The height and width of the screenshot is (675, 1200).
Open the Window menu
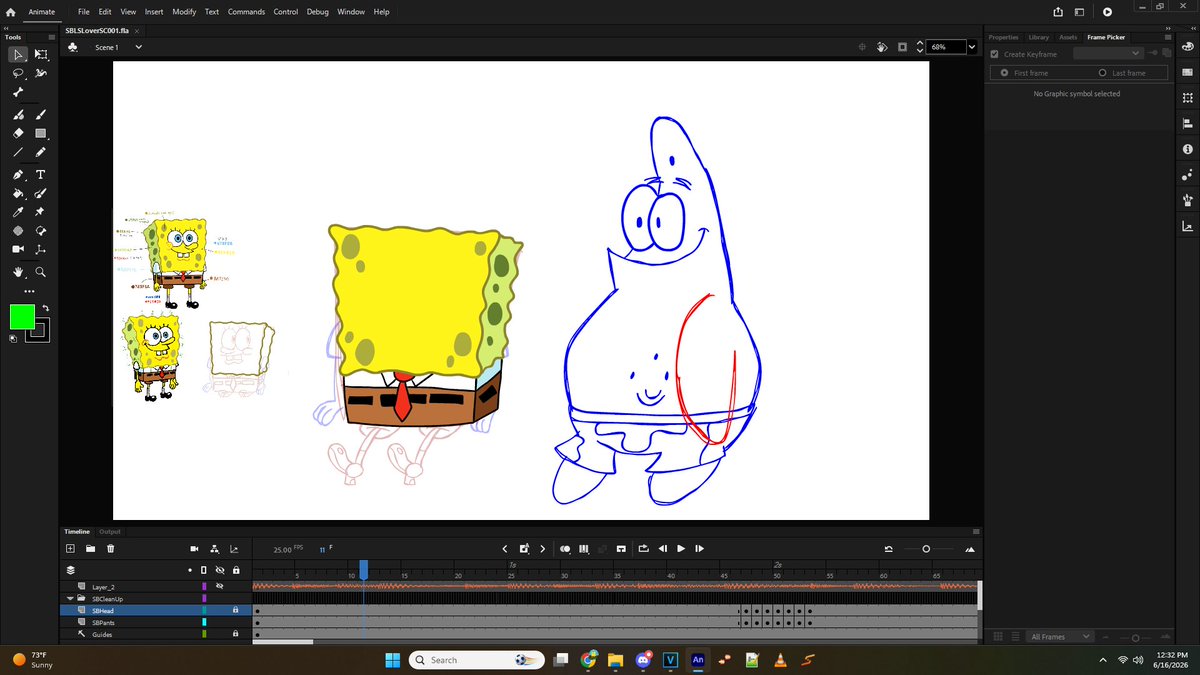click(351, 12)
